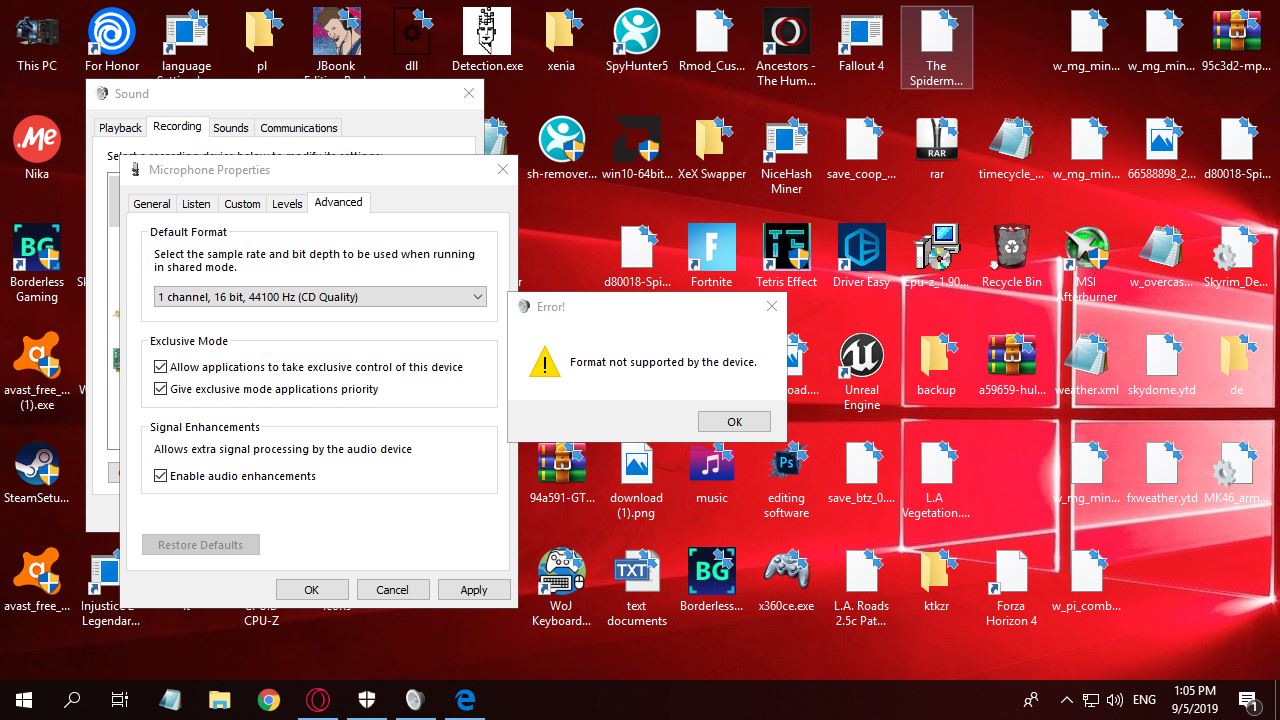The height and width of the screenshot is (720, 1280).
Task: Disable give exclusive mode applications priority
Action: click(x=161, y=389)
